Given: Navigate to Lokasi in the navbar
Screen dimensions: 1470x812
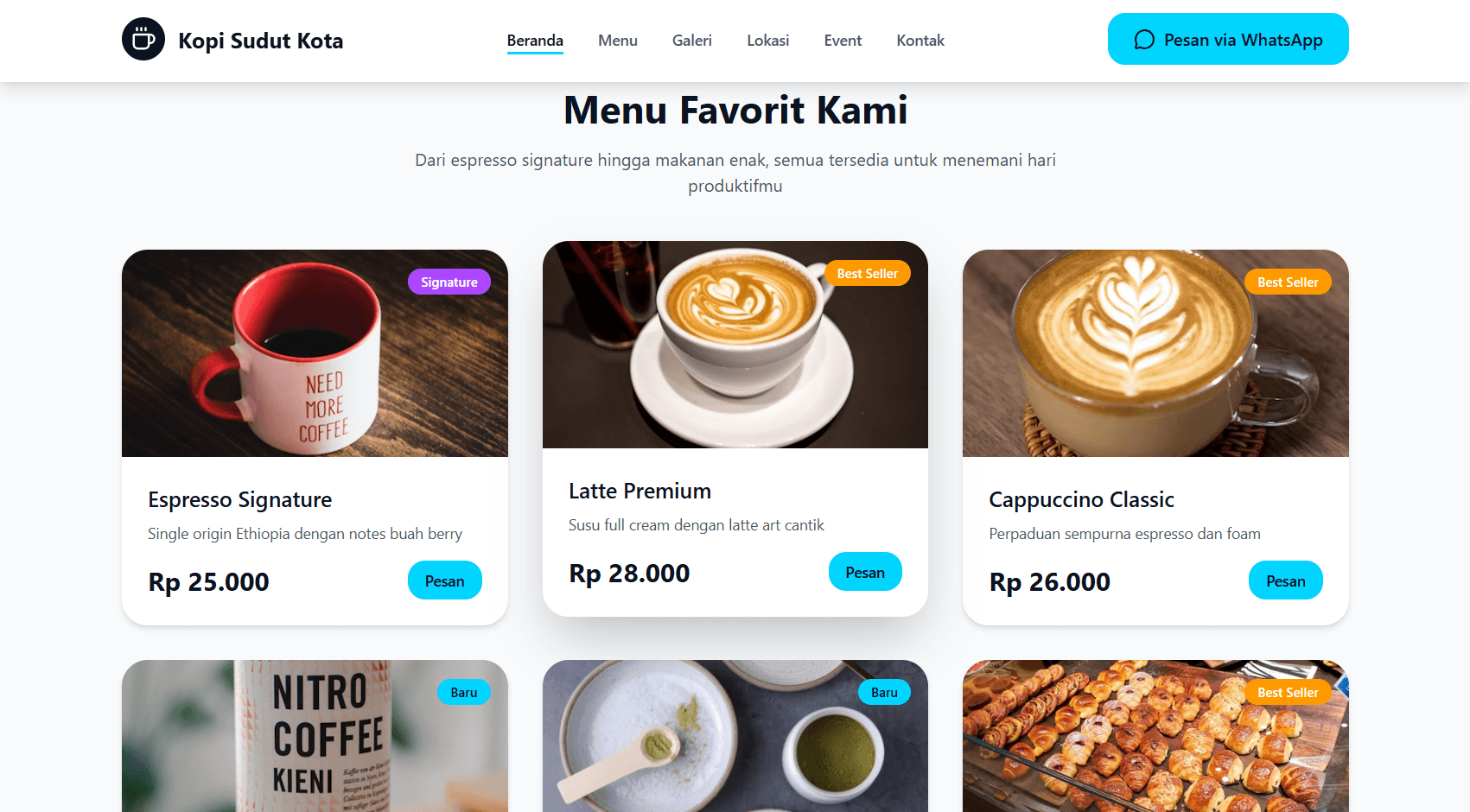Looking at the screenshot, I should tap(768, 41).
